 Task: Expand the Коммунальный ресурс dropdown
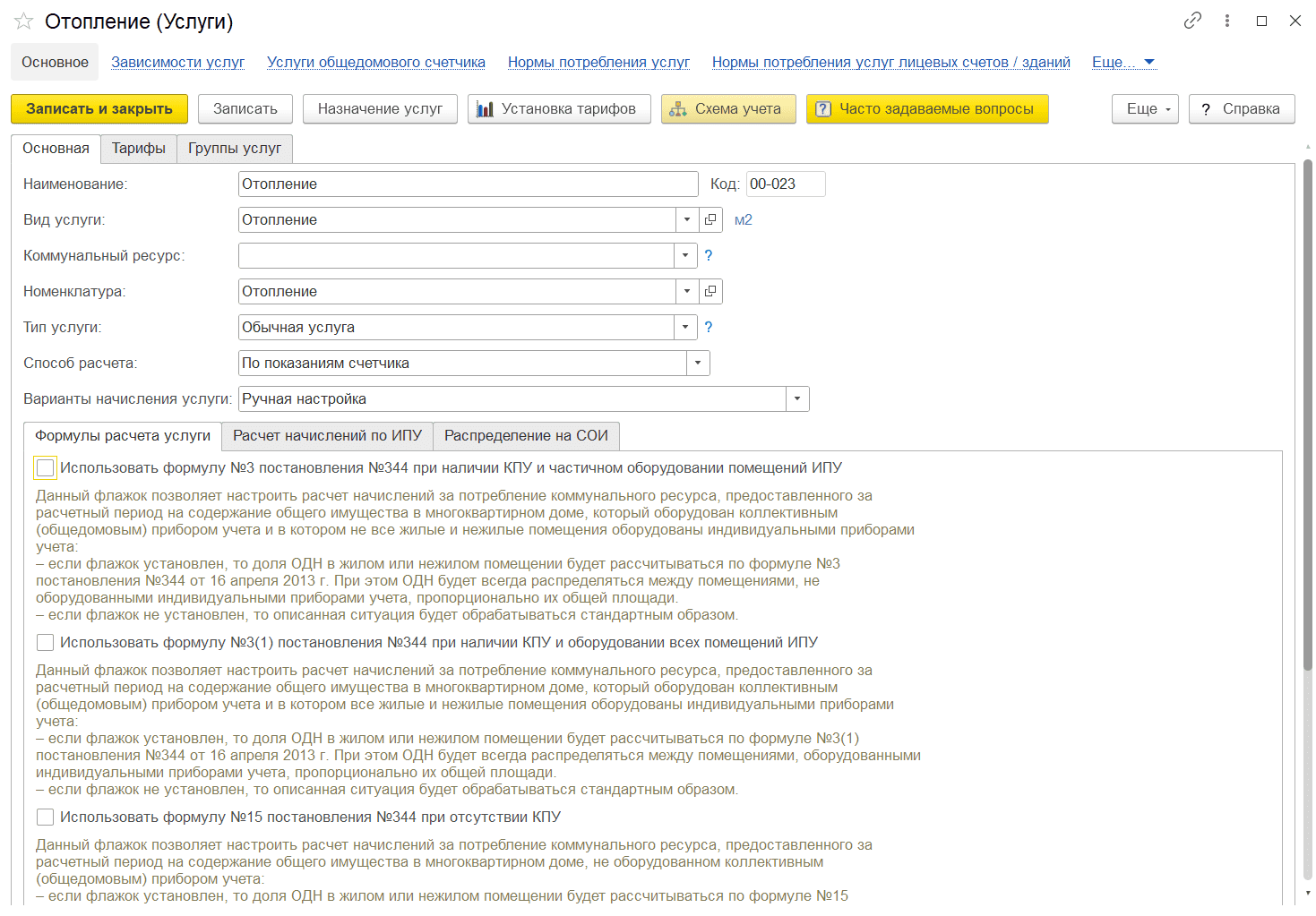(x=685, y=255)
